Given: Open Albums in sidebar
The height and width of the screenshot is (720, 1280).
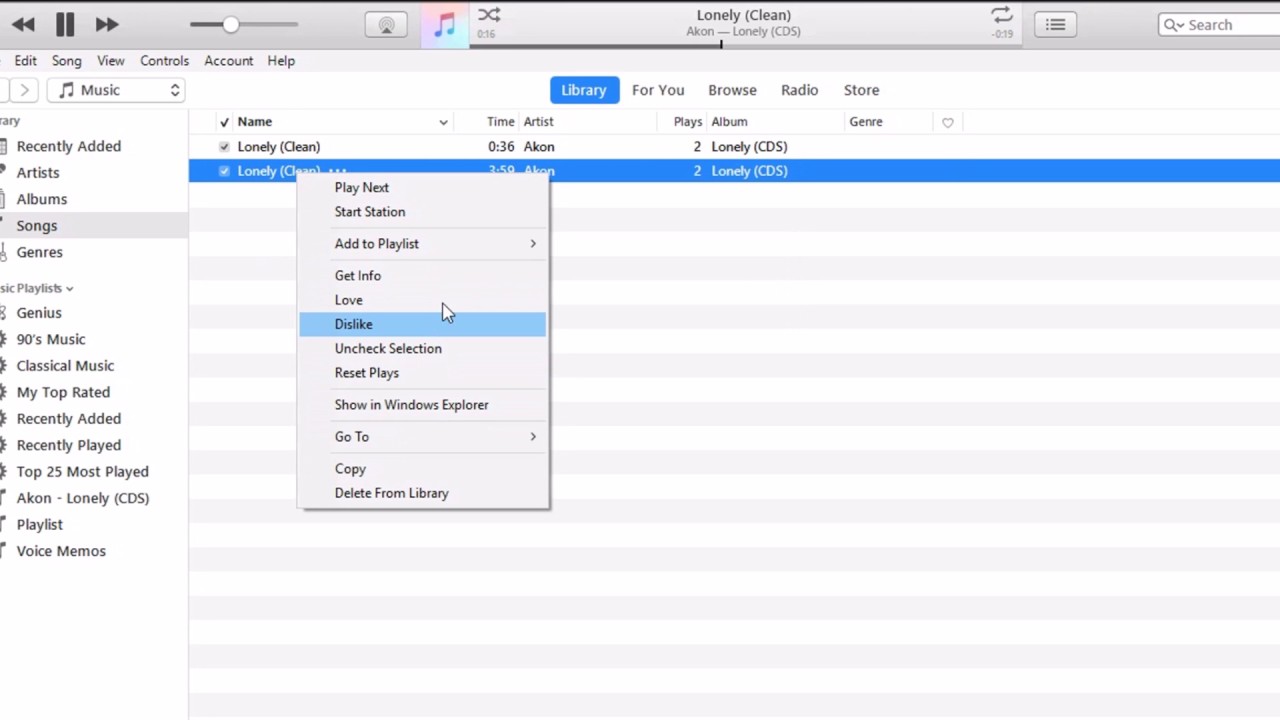Looking at the screenshot, I should click(x=42, y=199).
